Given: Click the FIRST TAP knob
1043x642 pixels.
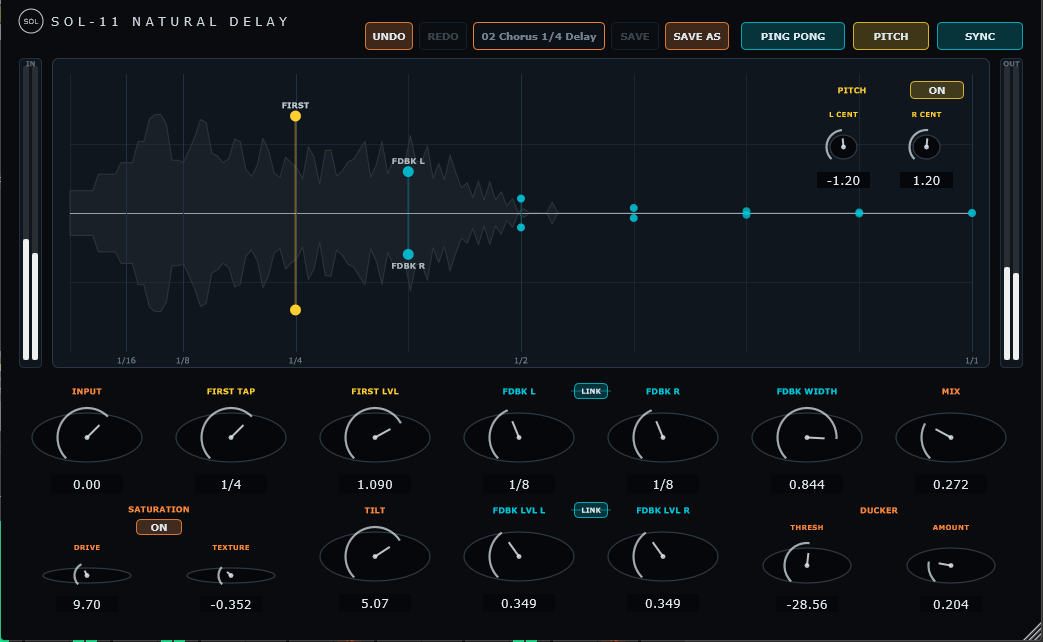Looking at the screenshot, I should click(x=231, y=436).
